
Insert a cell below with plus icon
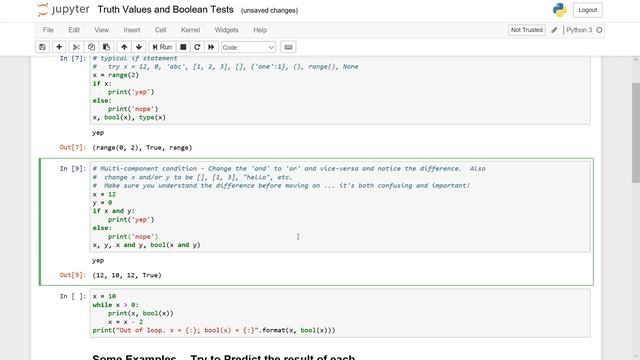pos(59,47)
